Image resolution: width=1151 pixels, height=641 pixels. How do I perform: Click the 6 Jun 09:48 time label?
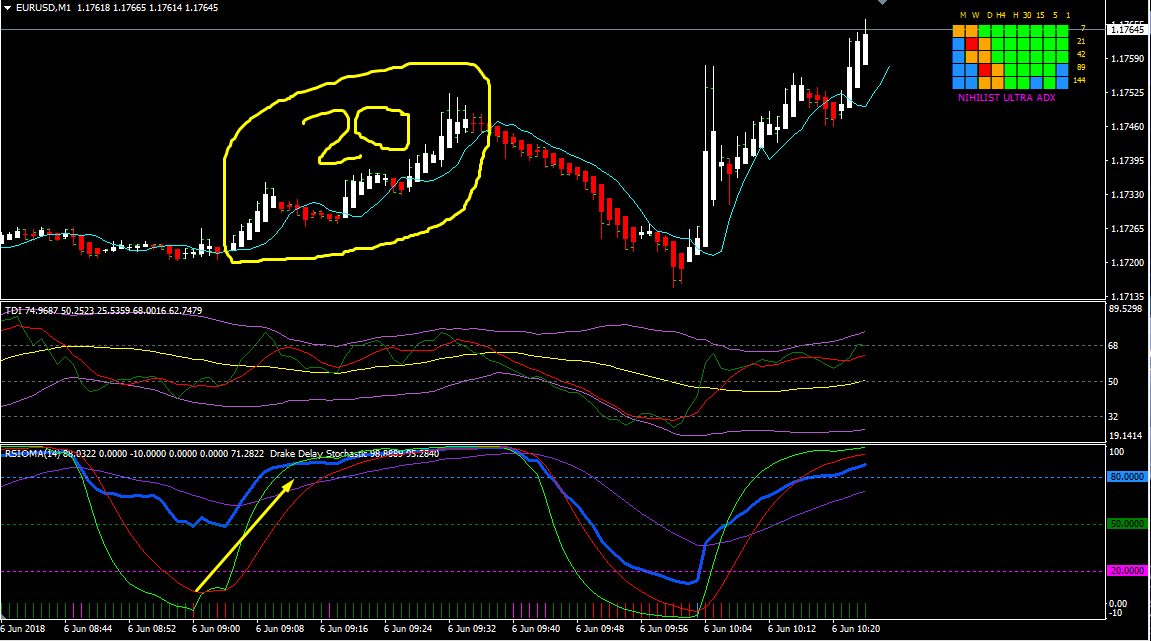tap(600, 629)
